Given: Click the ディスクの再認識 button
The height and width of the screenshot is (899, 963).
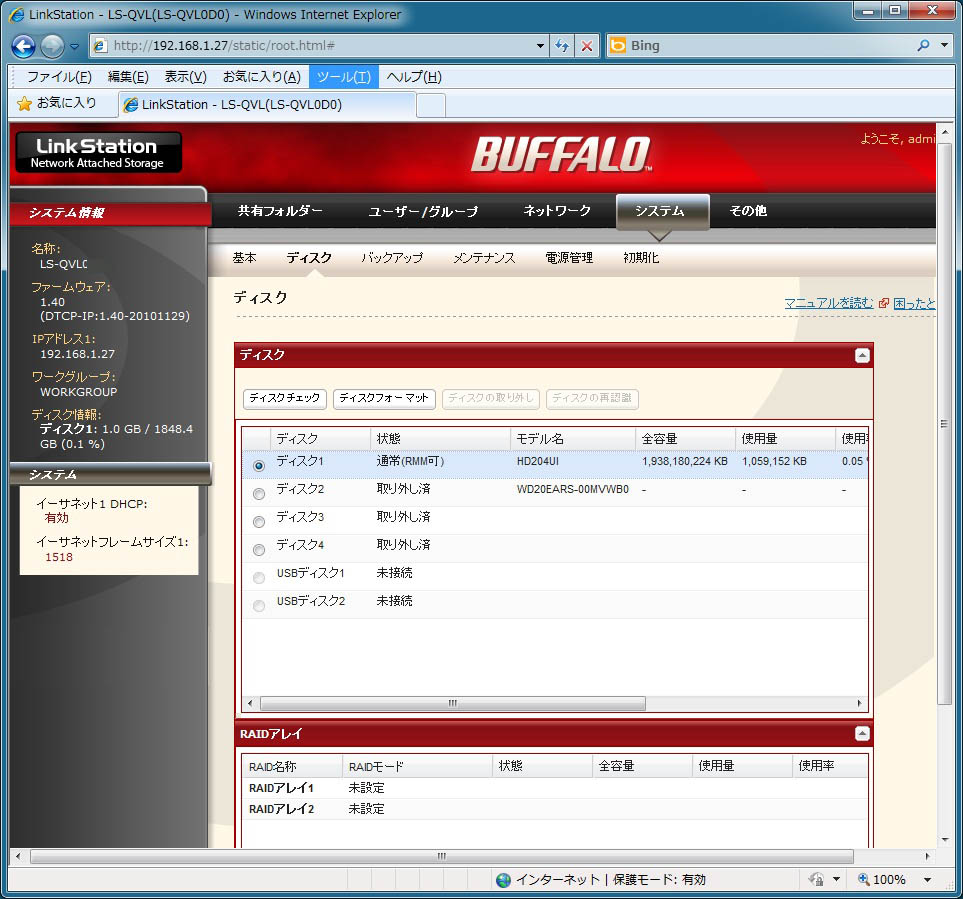Looking at the screenshot, I should [x=592, y=399].
